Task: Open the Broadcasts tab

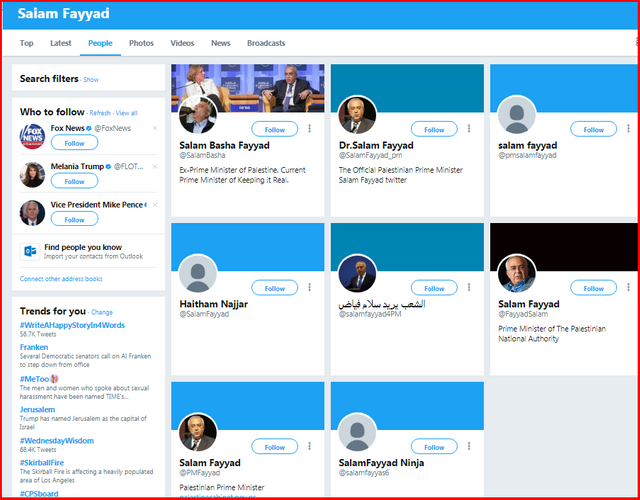Action: 266,43
